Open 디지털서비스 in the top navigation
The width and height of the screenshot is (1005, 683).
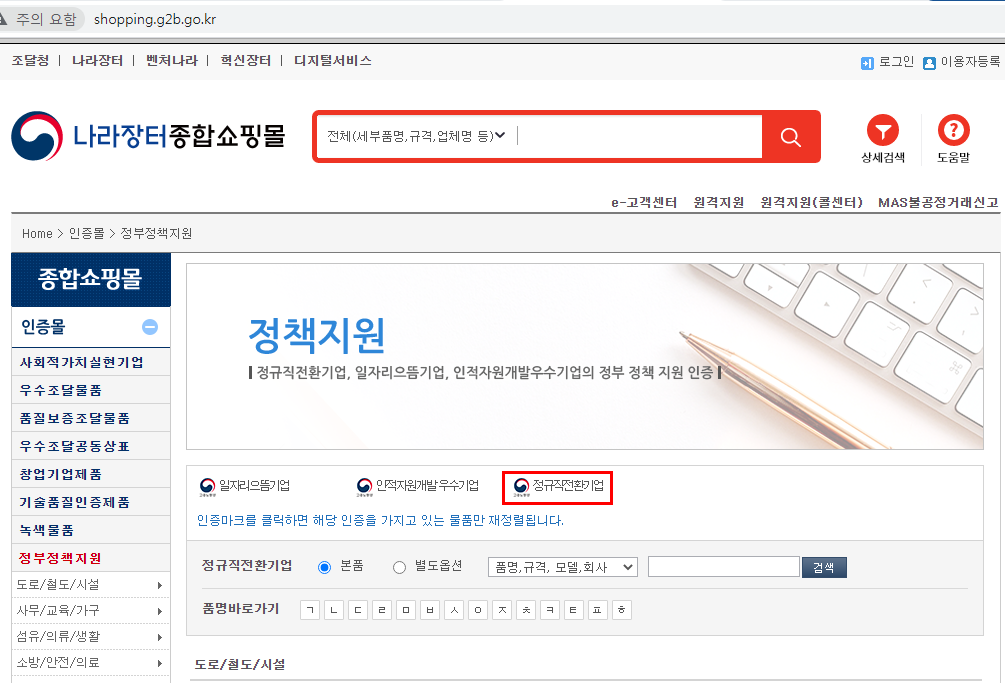[x=333, y=60]
